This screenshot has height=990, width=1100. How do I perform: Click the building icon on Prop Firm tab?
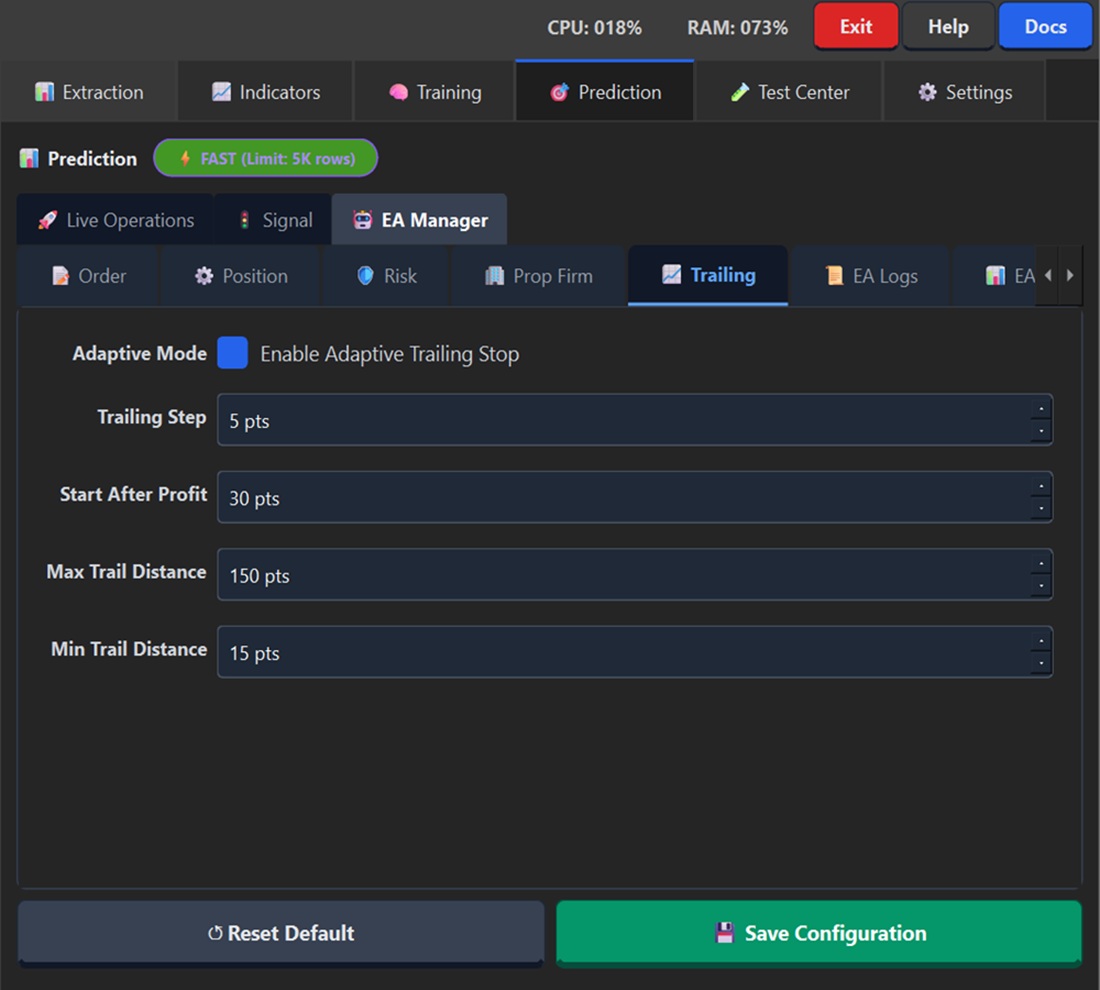pyautogui.click(x=494, y=276)
